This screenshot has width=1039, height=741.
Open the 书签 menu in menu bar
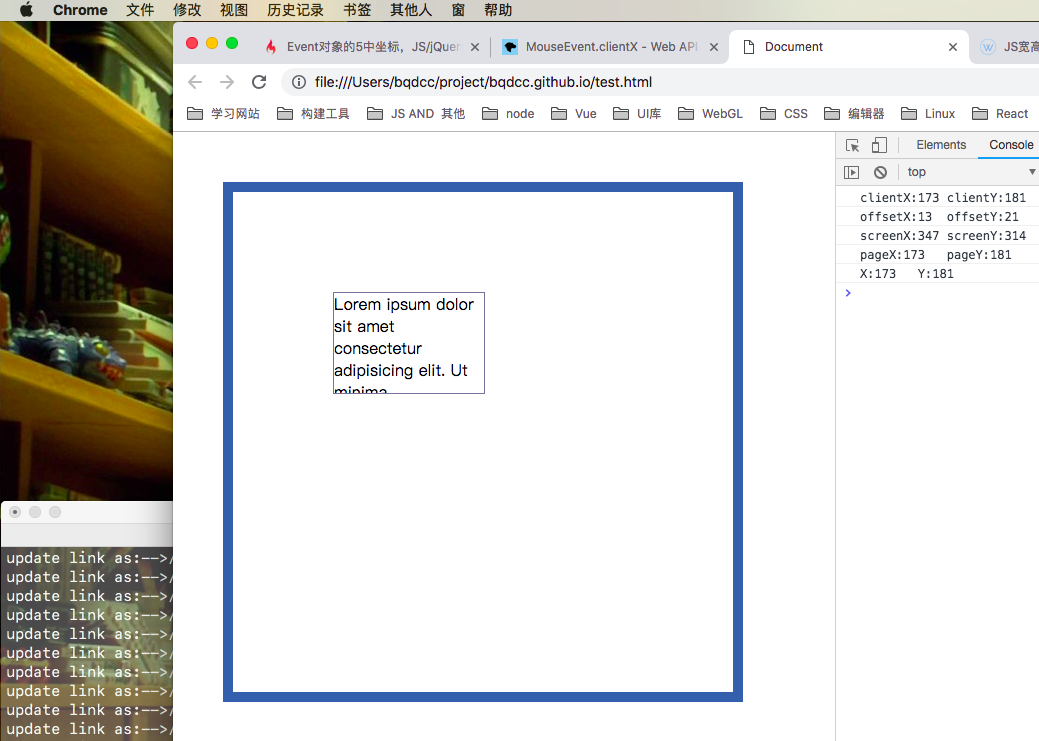click(x=357, y=10)
